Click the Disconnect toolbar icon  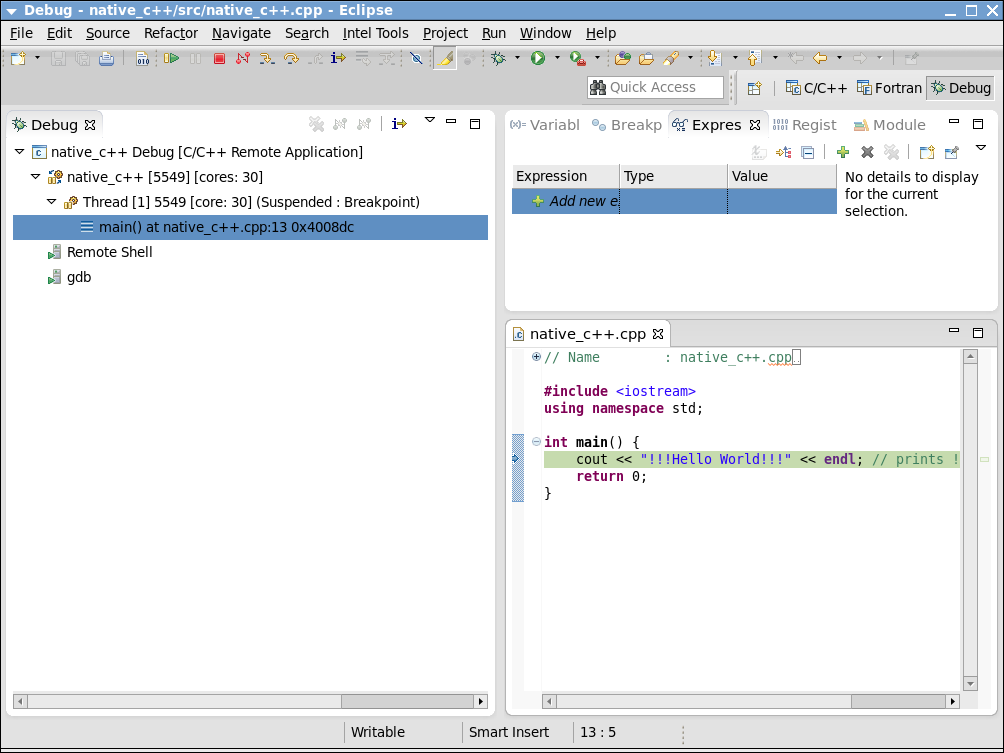[x=243, y=58]
